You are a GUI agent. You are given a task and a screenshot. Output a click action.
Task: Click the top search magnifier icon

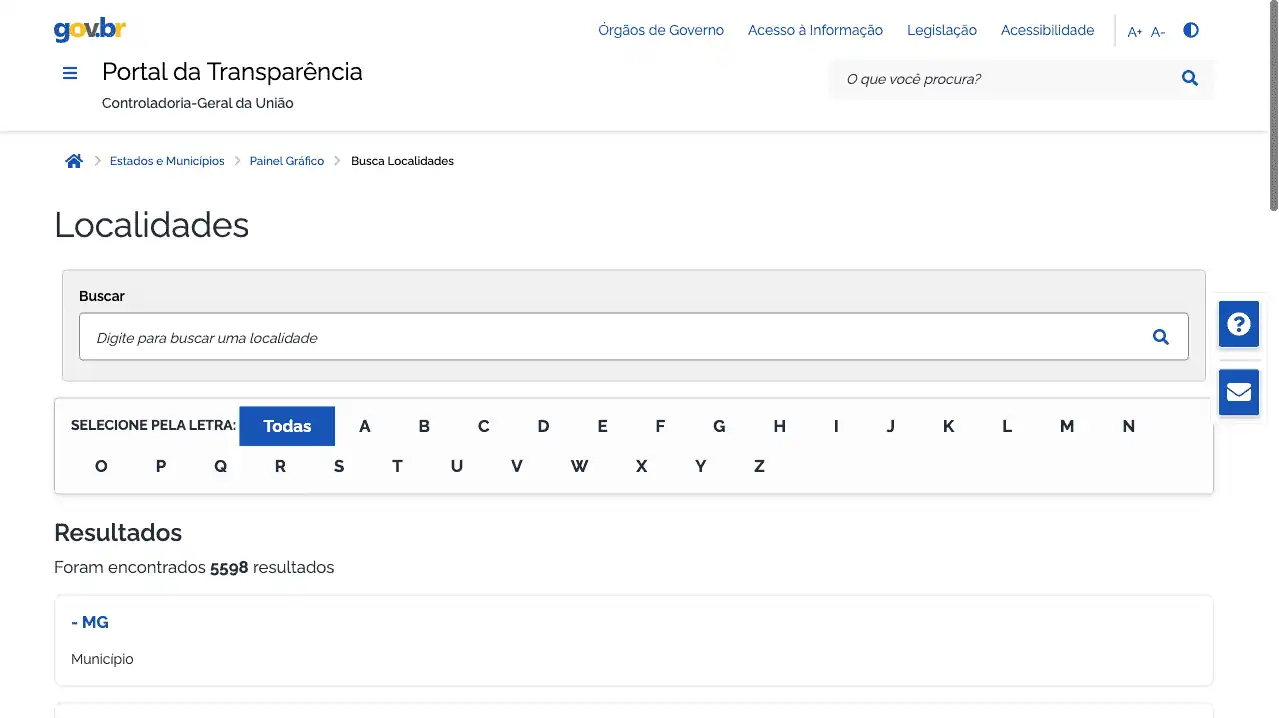point(1189,79)
